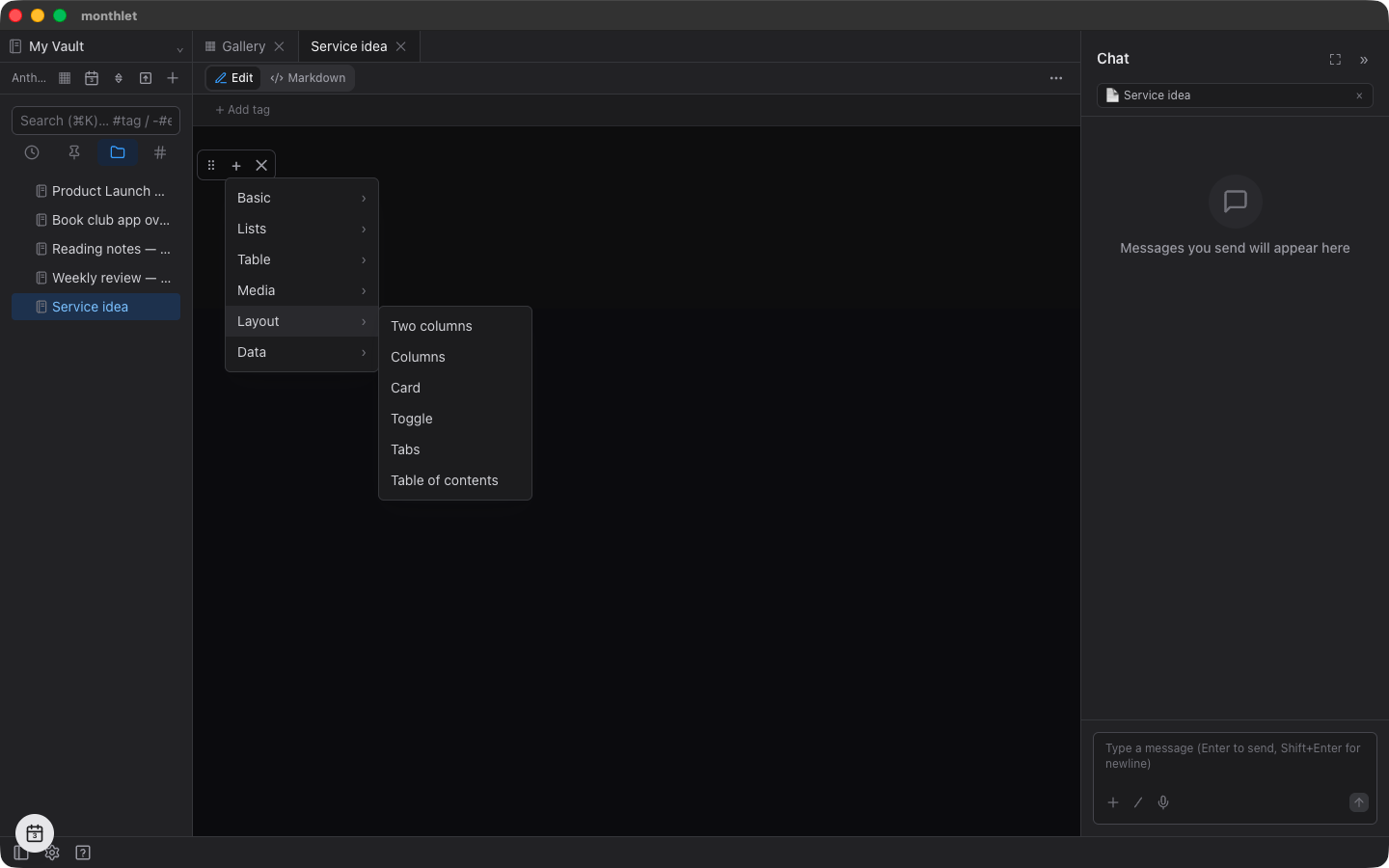Select Two columns layout option

(x=455, y=326)
